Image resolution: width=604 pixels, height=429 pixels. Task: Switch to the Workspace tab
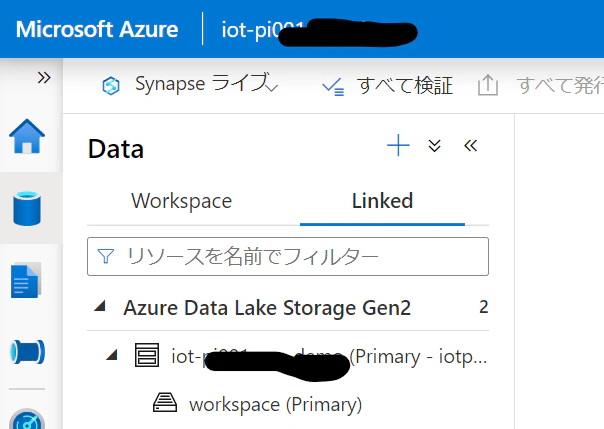(181, 201)
